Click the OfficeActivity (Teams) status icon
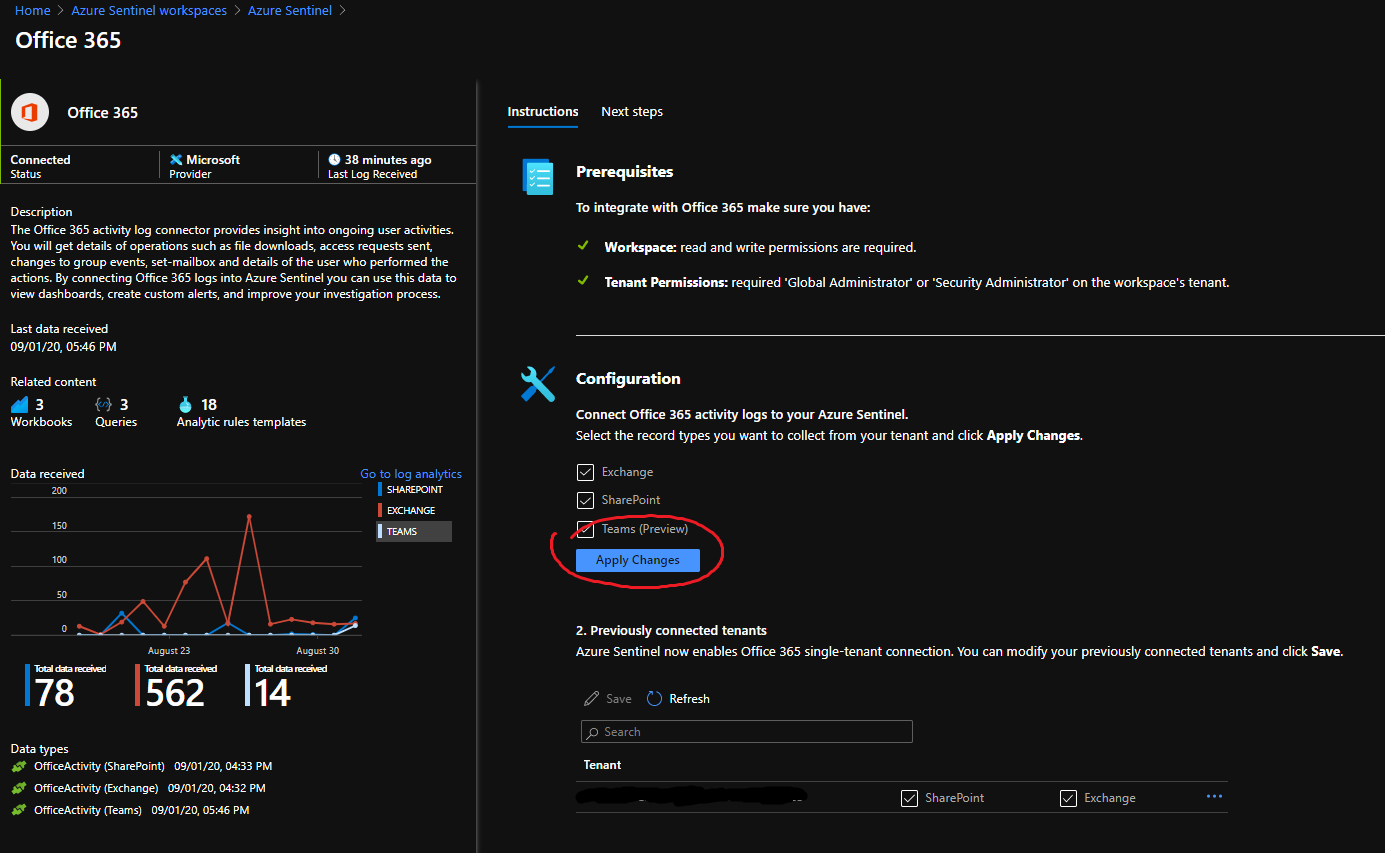1385x853 pixels. [18, 811]
